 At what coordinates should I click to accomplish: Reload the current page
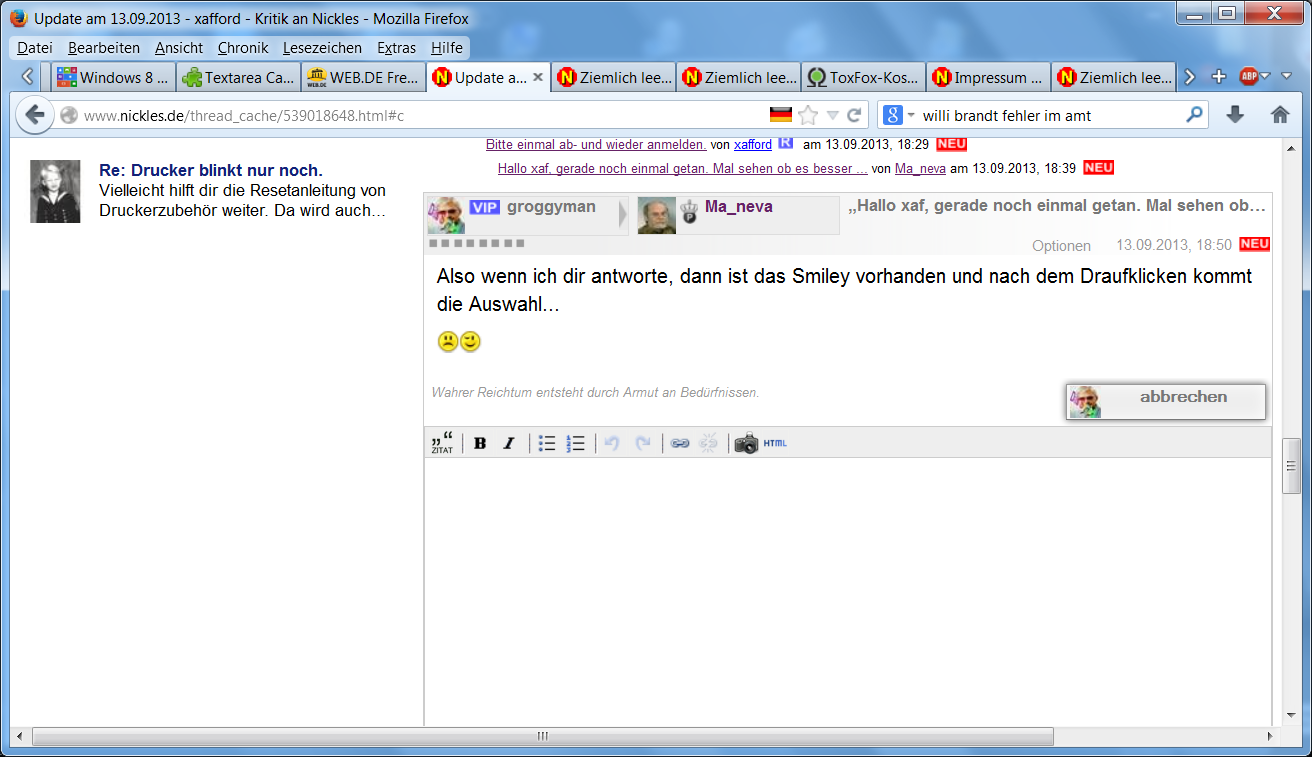(x=854, y=115)
